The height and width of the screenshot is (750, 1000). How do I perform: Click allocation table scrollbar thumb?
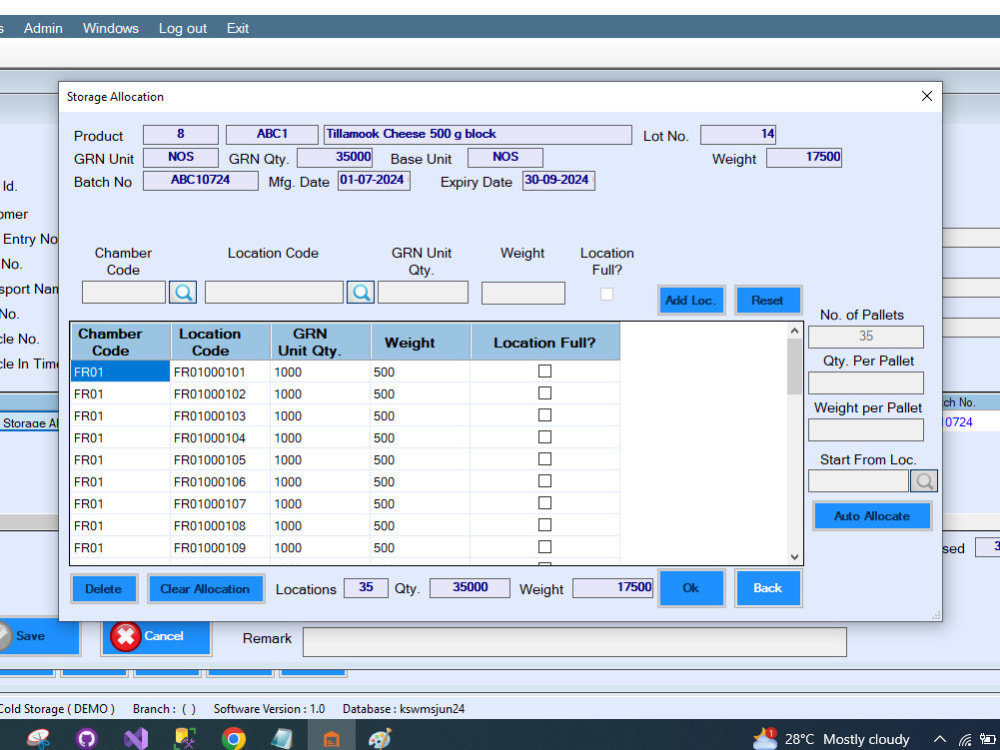tap(794, 365)
